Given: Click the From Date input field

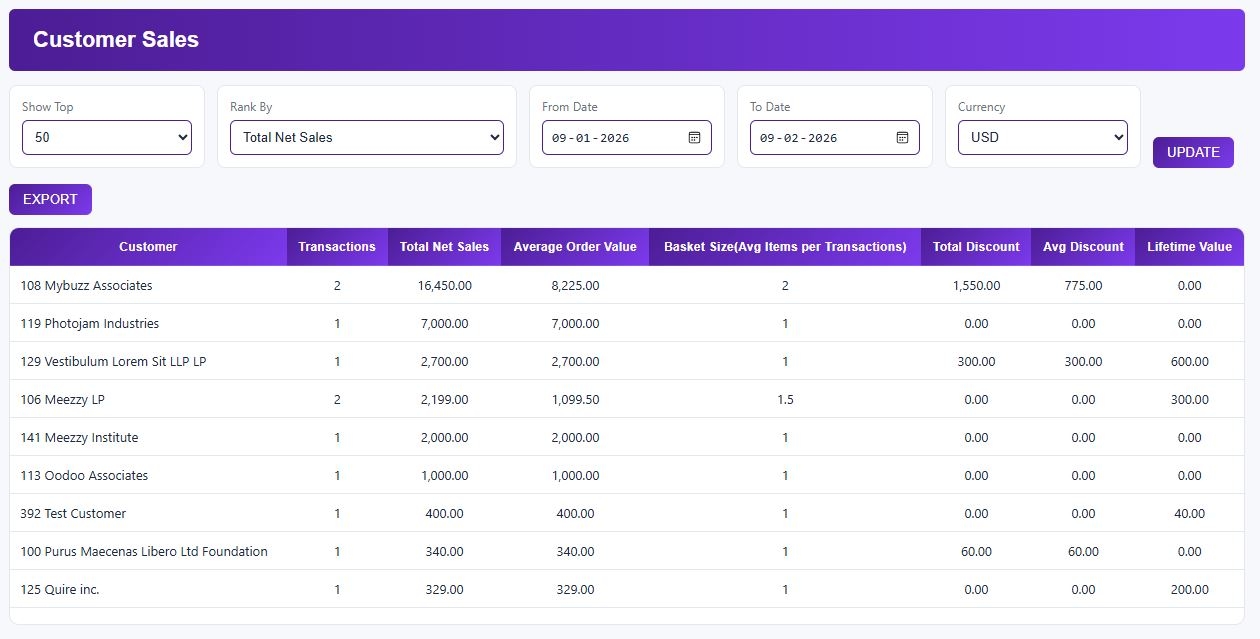Looking at the screenshot, I should coord(610,137).
